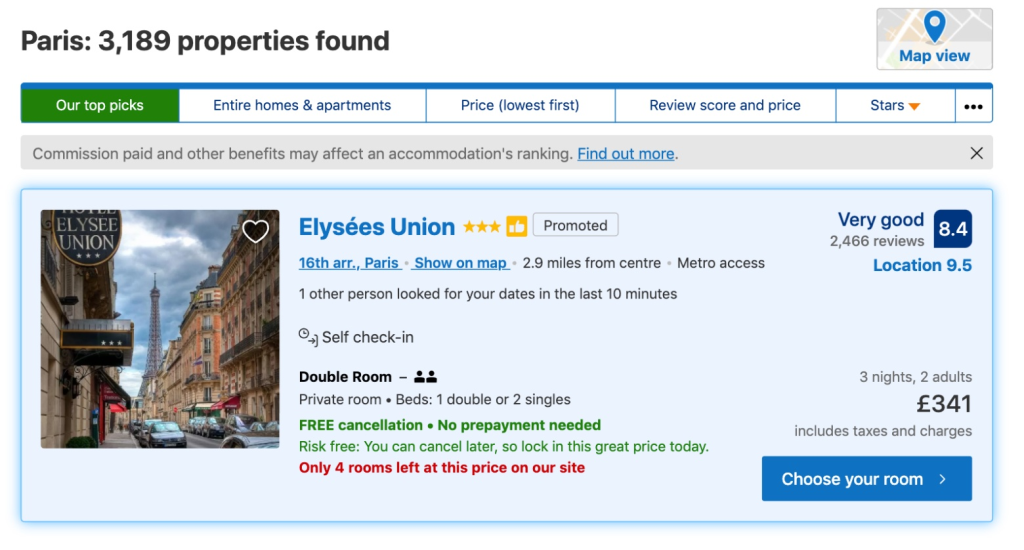Expand the Stars sort dropdown
The width and height of the screenshot is (1024, 550).
[x=894, y=105]
